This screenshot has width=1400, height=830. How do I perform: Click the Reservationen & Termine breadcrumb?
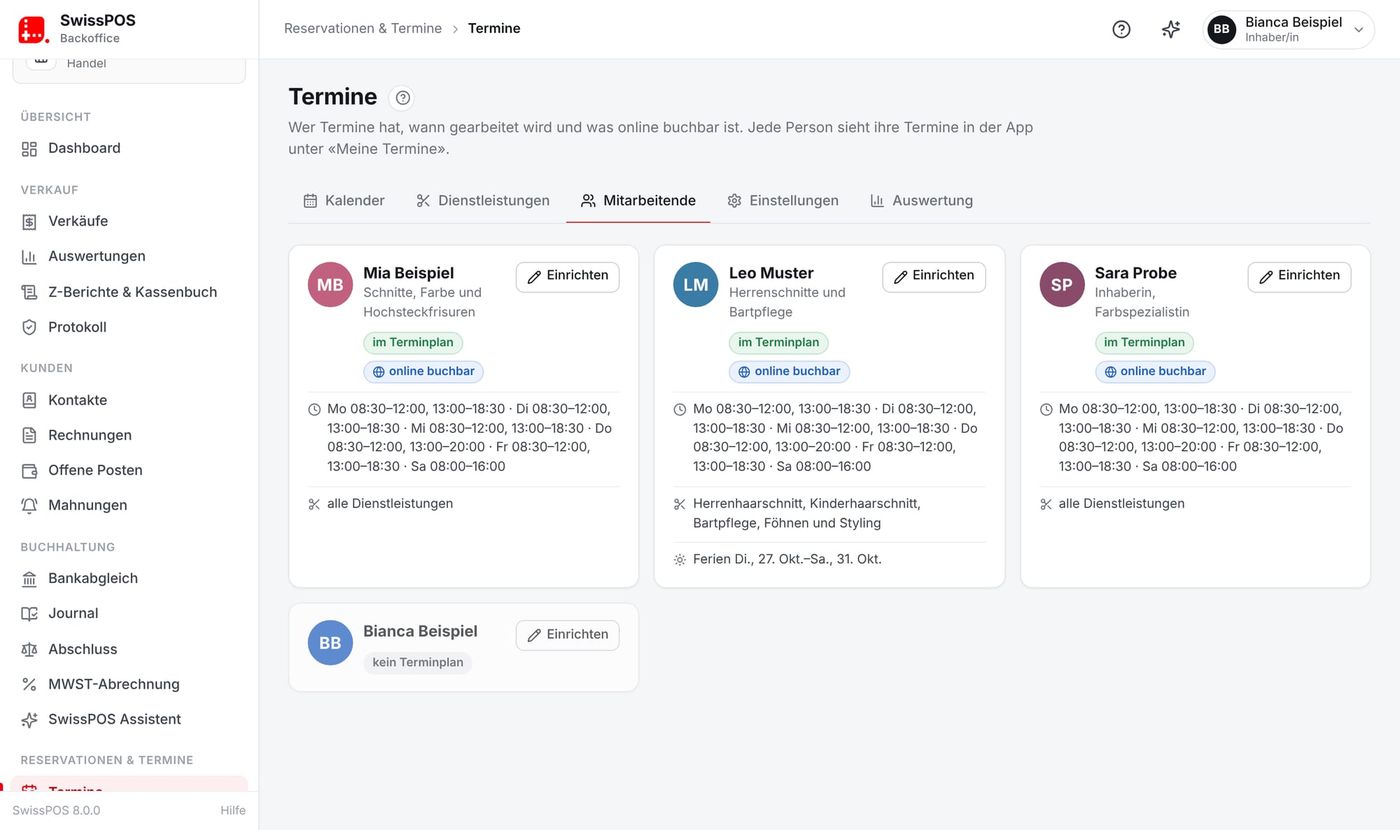[x=363, y=29]
